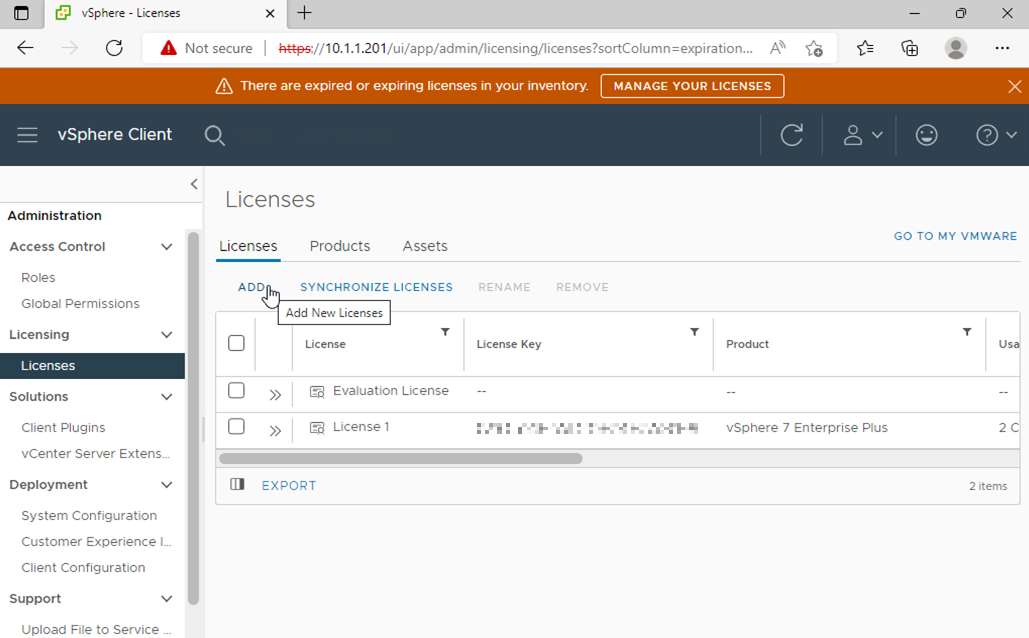Open the feedback smiley icon
The width and height of the screenshot is (1029, 638).
pyautogui.click(x=926, y=135)
